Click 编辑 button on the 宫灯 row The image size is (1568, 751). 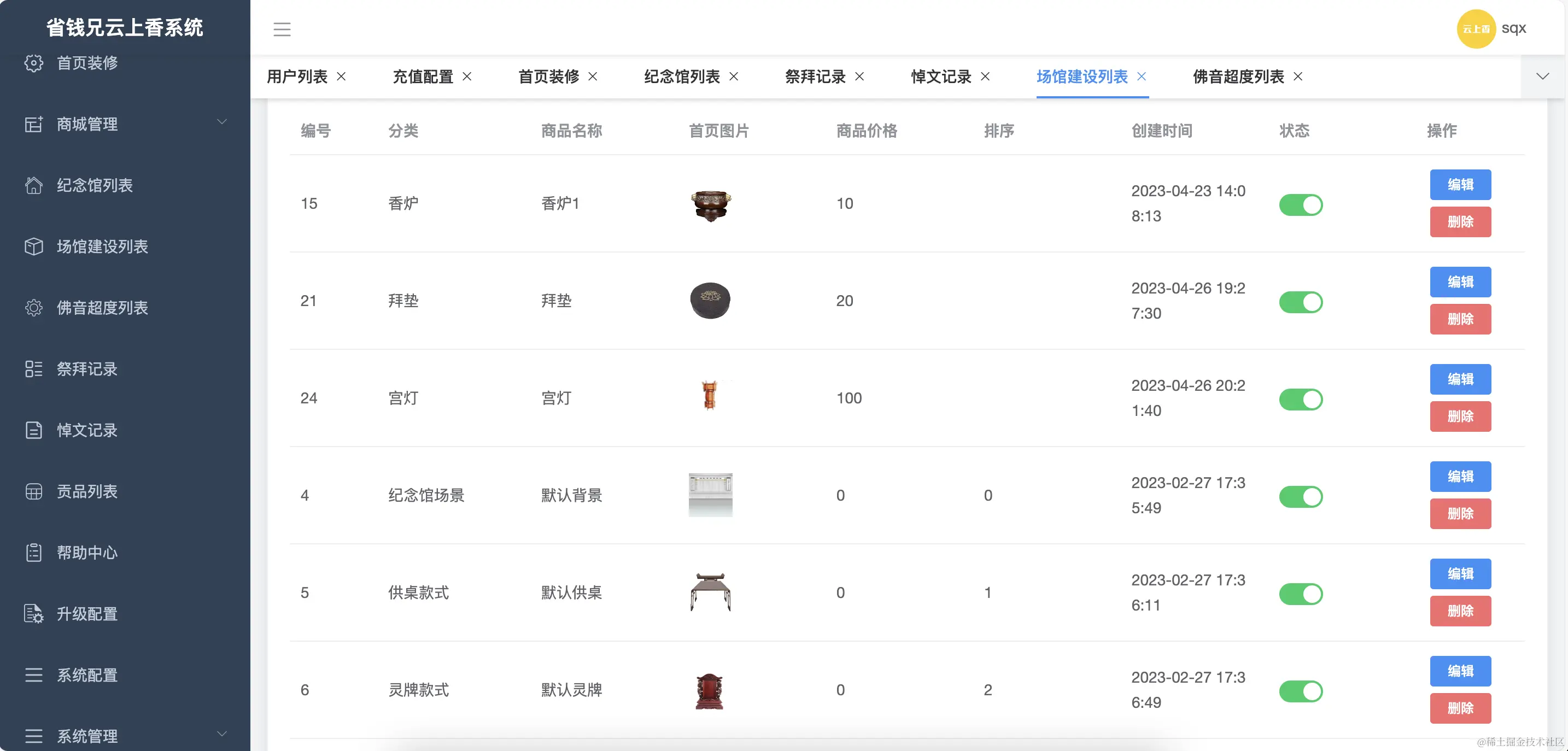(x=1460, y=379)
